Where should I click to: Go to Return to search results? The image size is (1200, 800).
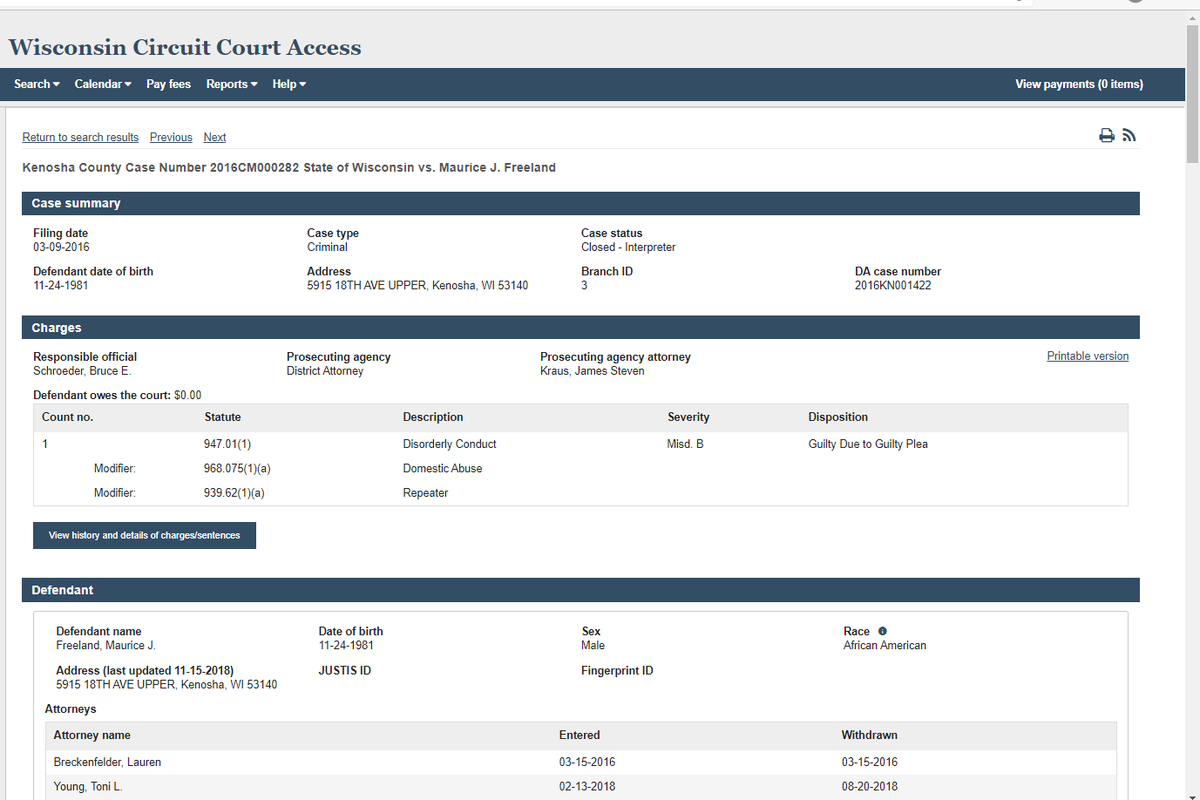pos(80,137)
